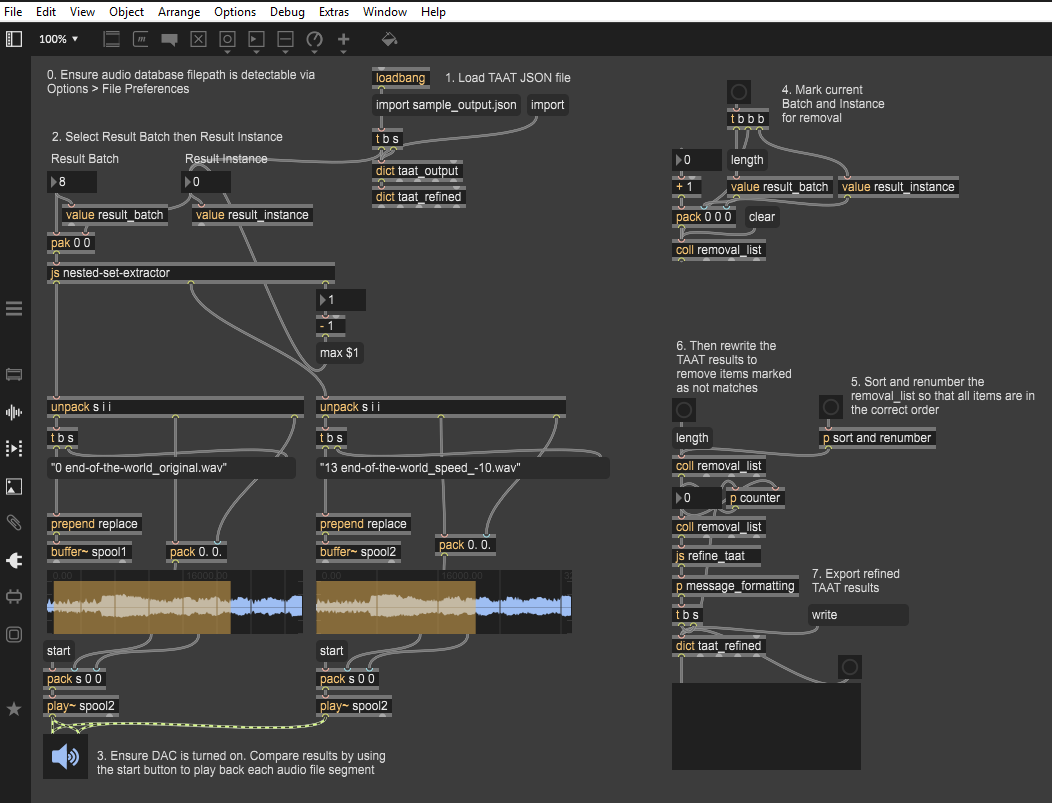Click the Result Batch number box

click(x=72, y=182)
